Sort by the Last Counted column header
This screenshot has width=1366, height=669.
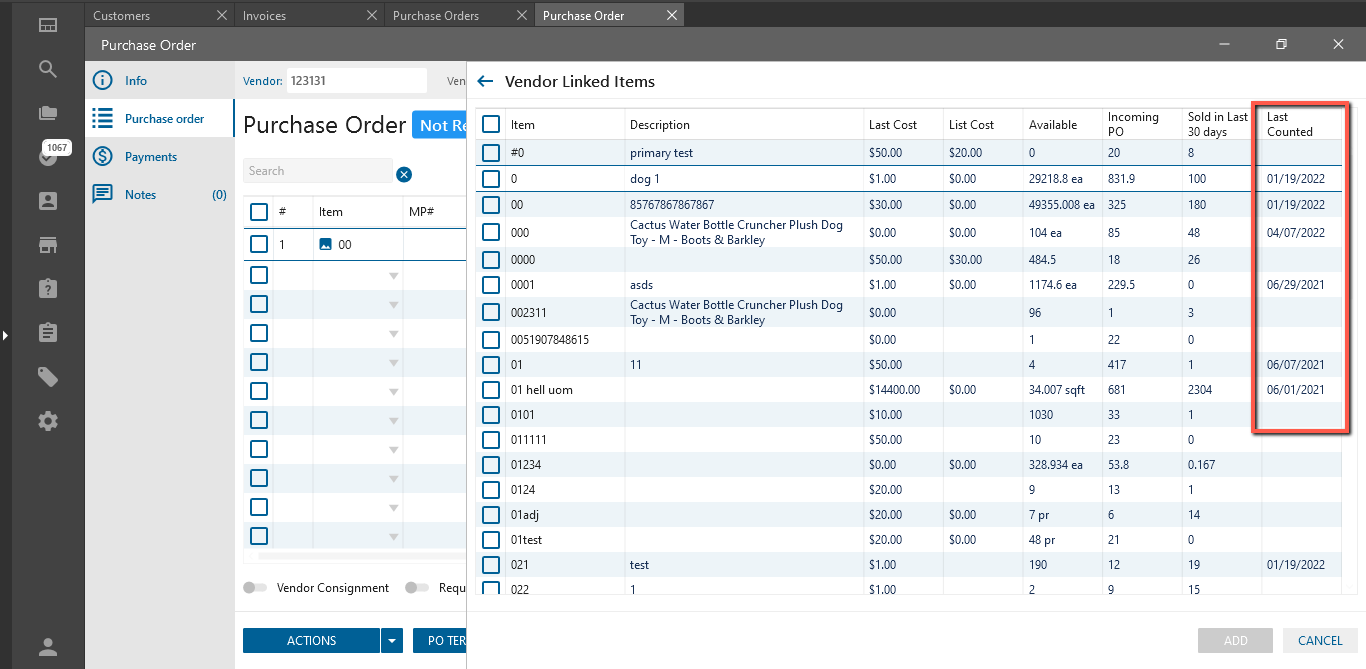coord(1290,125)
